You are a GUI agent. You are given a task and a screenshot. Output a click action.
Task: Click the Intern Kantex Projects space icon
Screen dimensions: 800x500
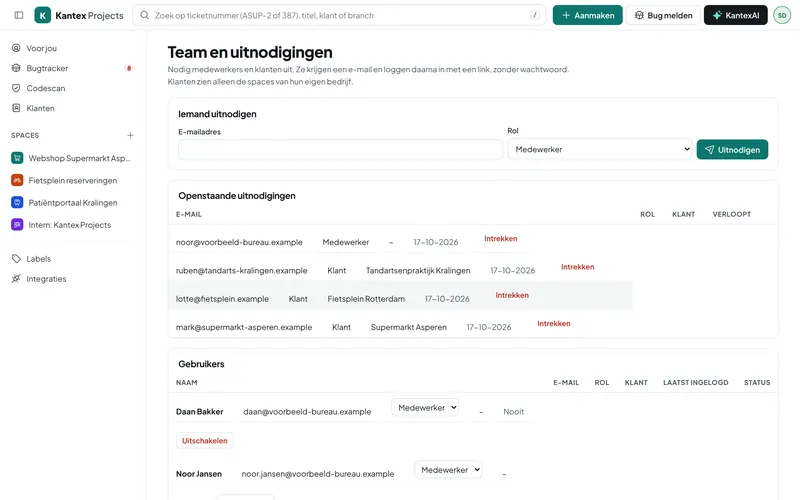(17, 224)
